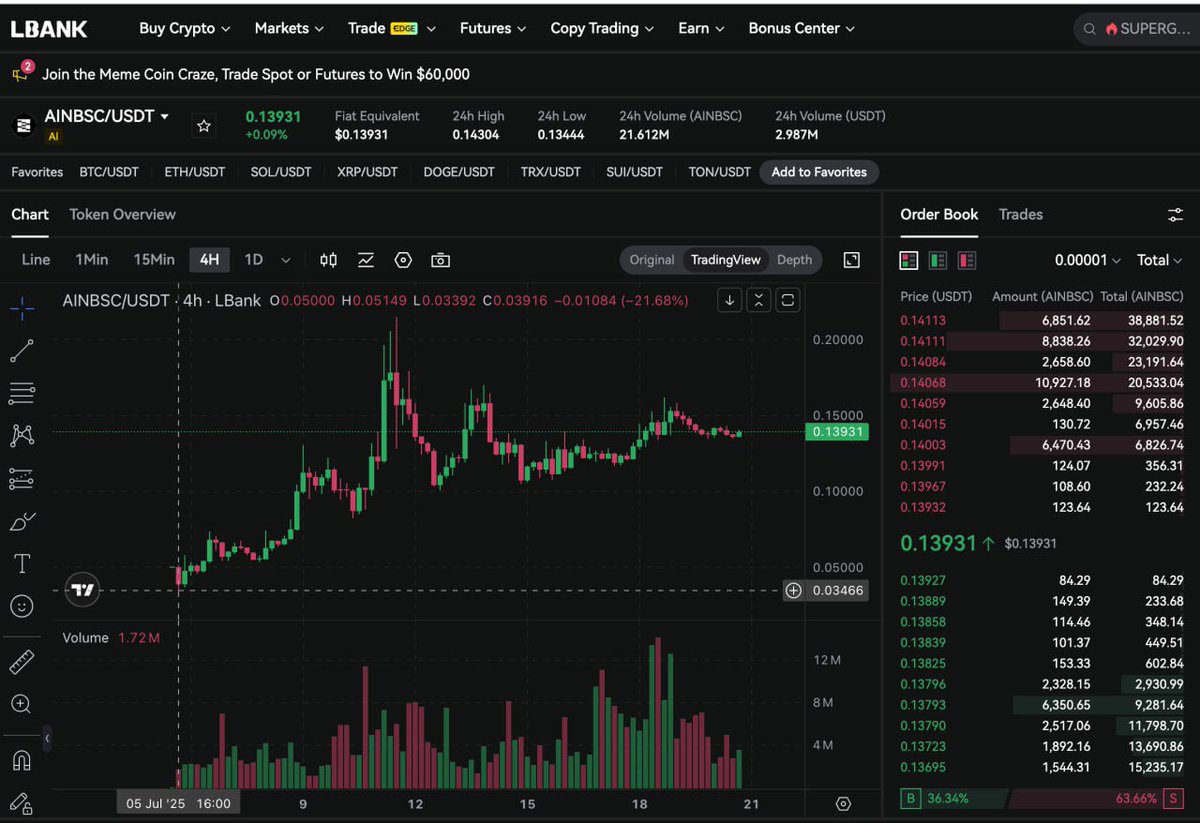
Task: Show only buy orders view
Action: [938, 260]
